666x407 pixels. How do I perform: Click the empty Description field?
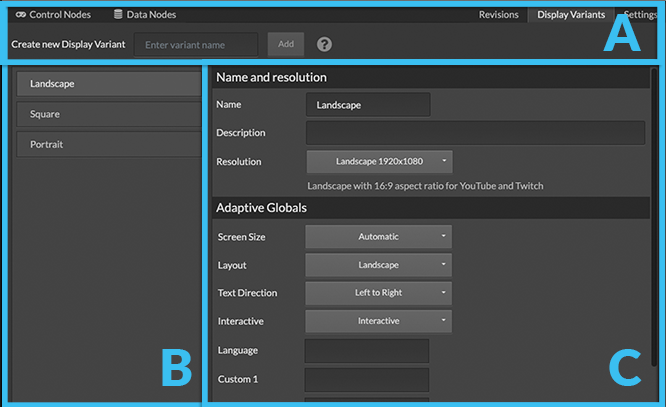point(475,133)
